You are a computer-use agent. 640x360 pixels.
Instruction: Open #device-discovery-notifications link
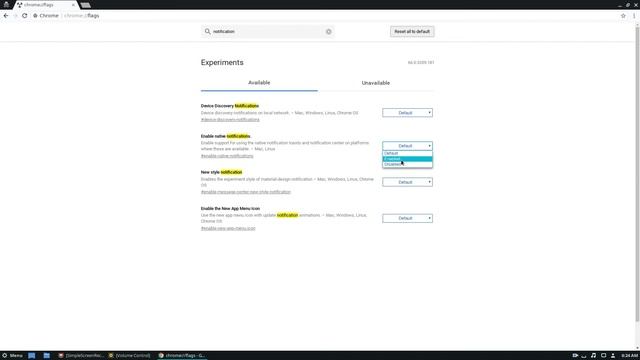pyautogui.click(x=230, y=120)
